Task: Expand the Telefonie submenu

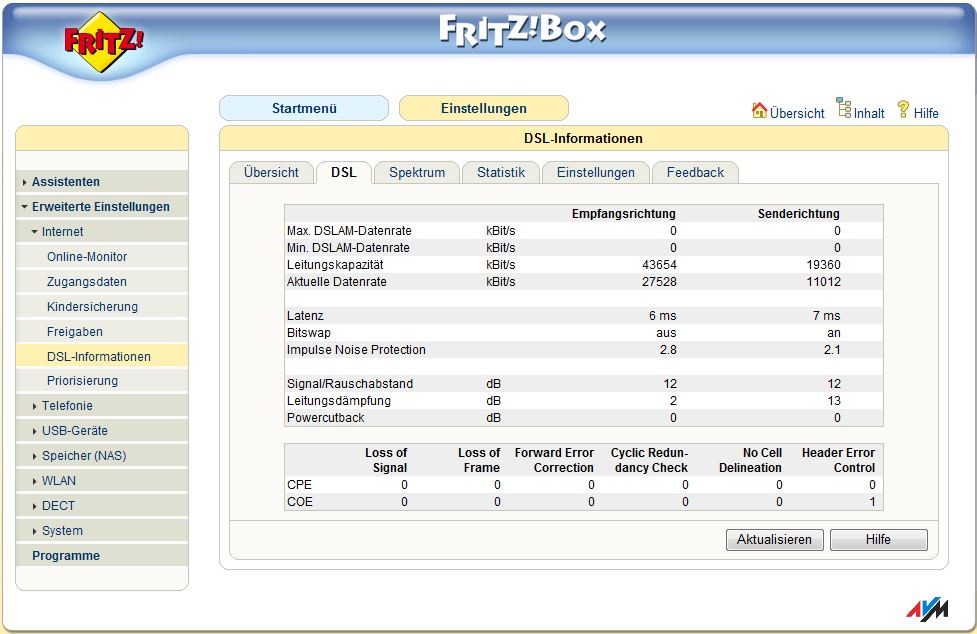Action: point(67,406)
